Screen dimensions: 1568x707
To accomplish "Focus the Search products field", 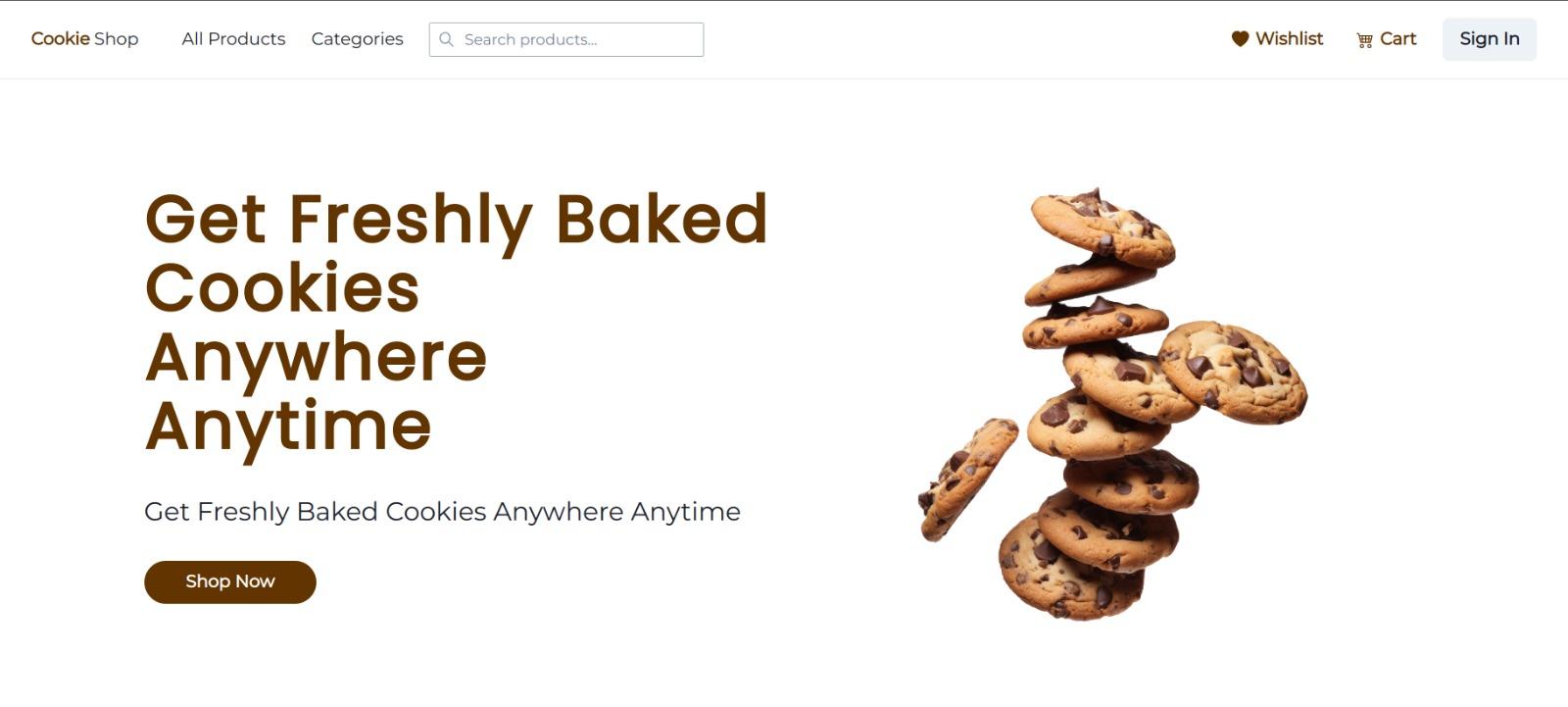I will tap(566, 39).
